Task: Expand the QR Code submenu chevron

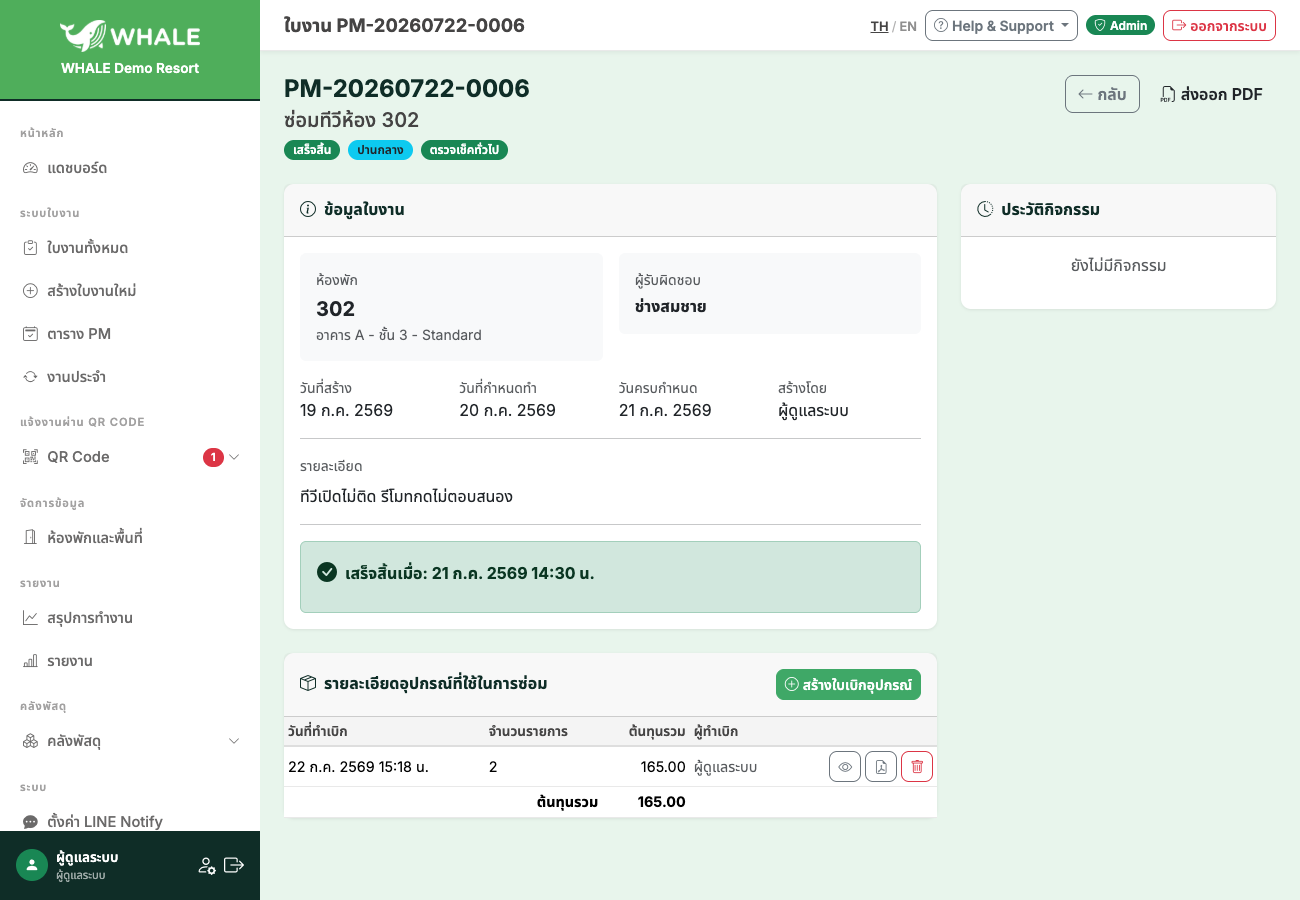Action: pos(234,457)
